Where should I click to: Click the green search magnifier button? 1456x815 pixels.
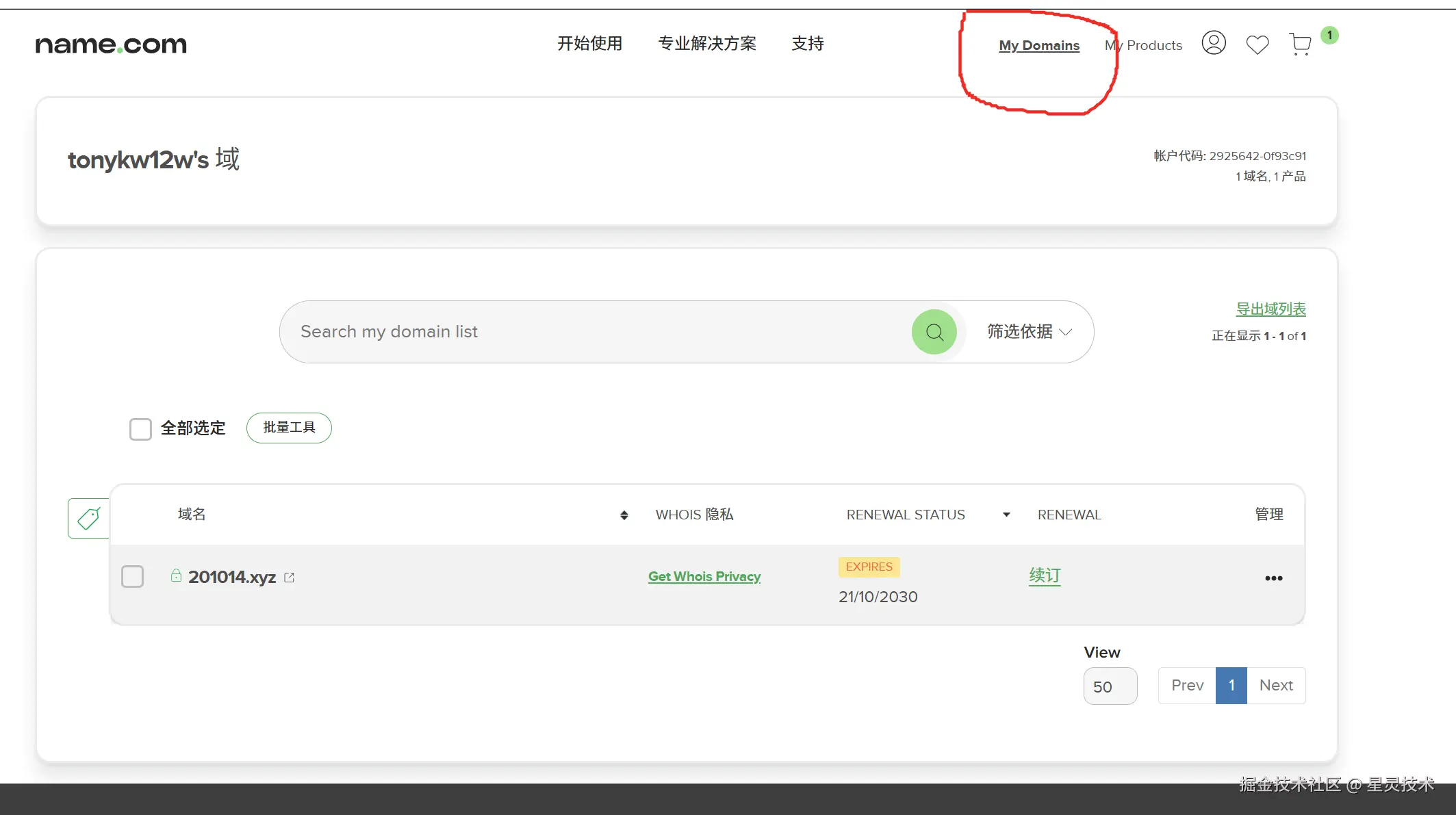point(934,332)
